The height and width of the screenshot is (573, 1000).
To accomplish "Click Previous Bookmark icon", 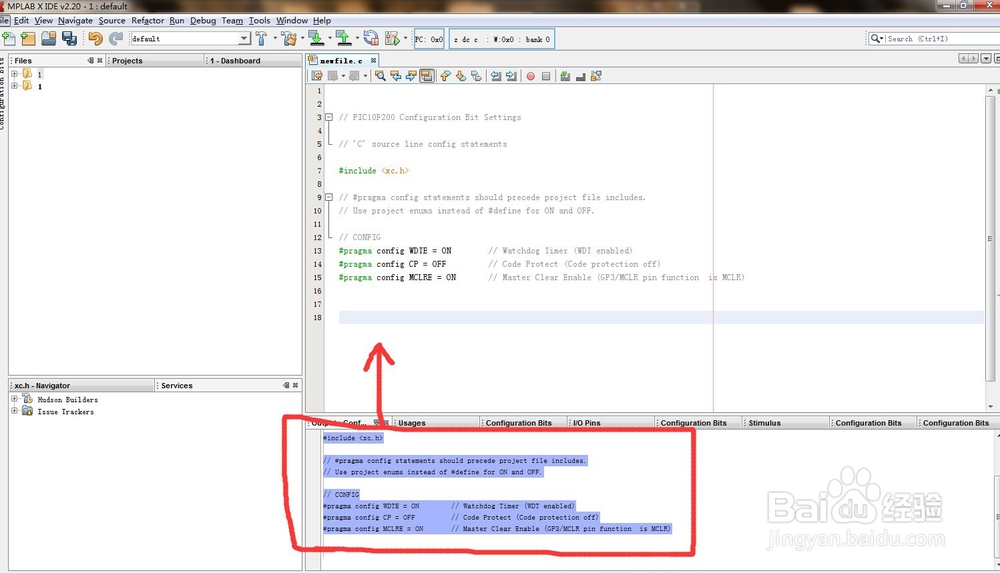I will tap(445, 76).
